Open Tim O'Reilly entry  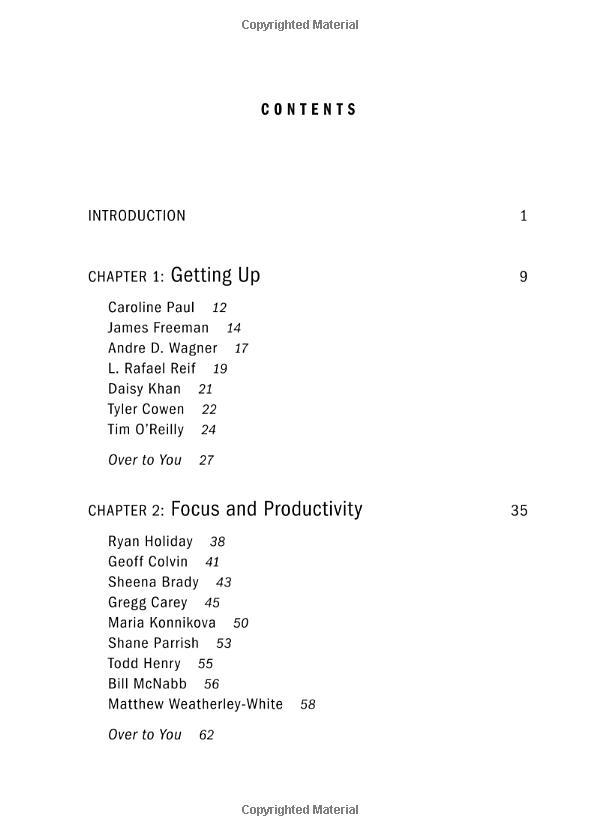(x=146, y=430)
